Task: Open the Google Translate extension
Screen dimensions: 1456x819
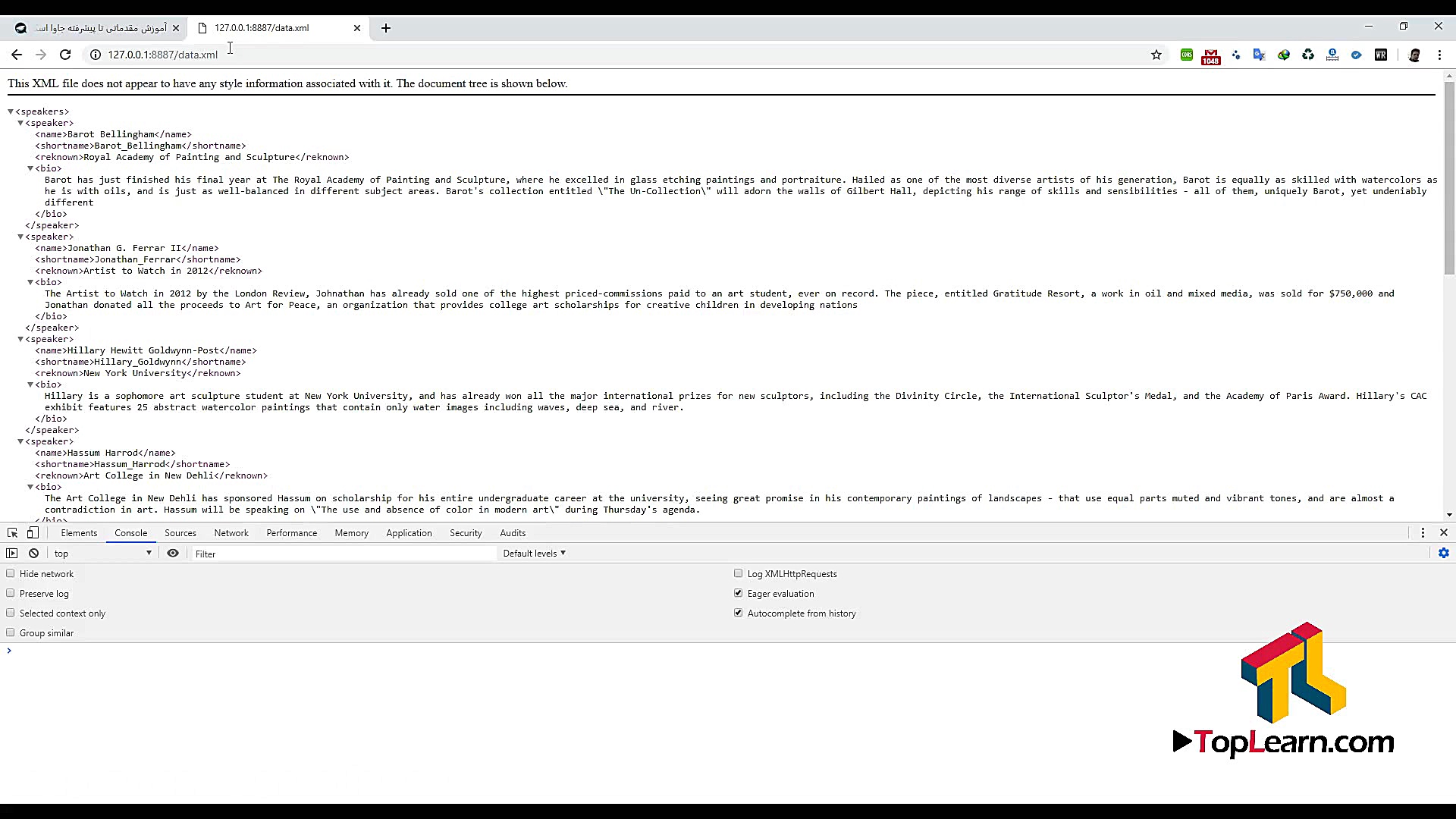Action: [x=1260, y=55]
